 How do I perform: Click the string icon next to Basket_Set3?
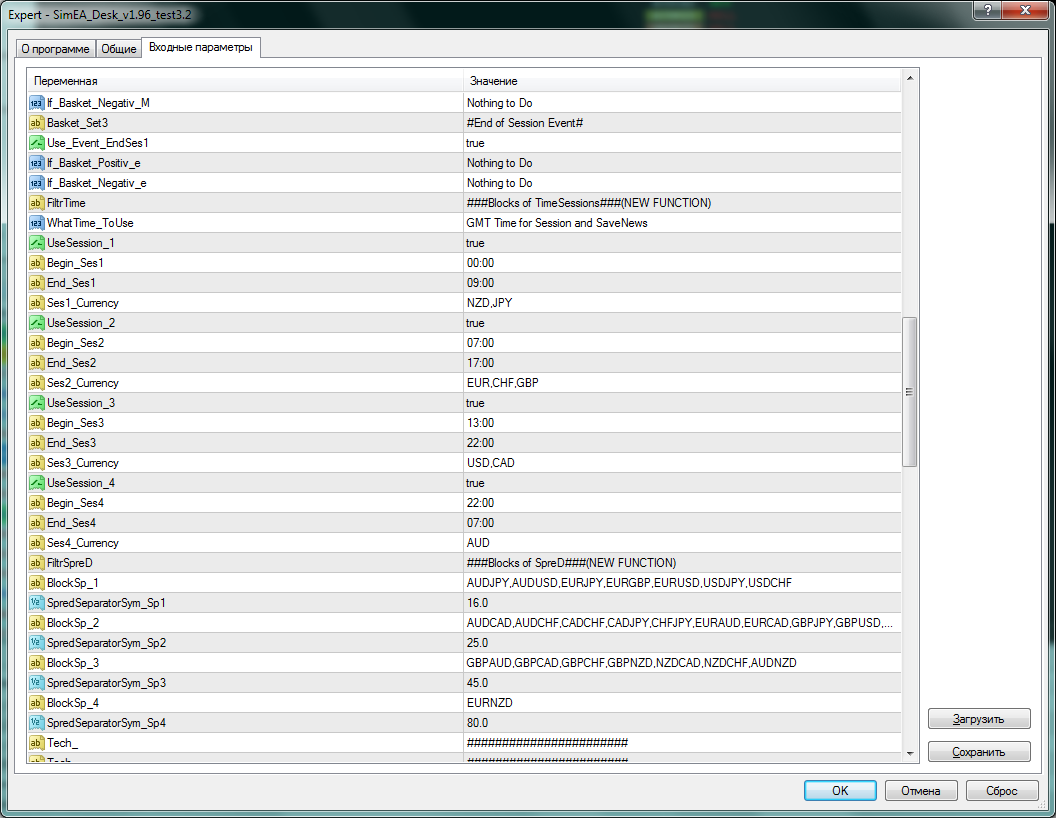tap(36, 123)
